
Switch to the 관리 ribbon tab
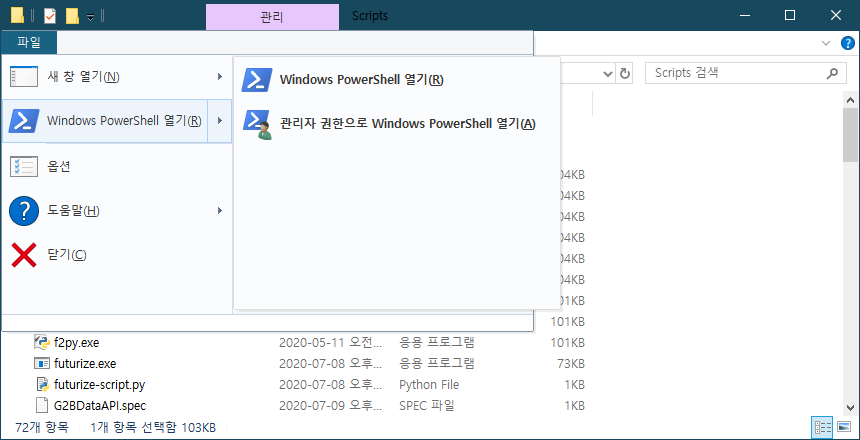tap(272, 17)
